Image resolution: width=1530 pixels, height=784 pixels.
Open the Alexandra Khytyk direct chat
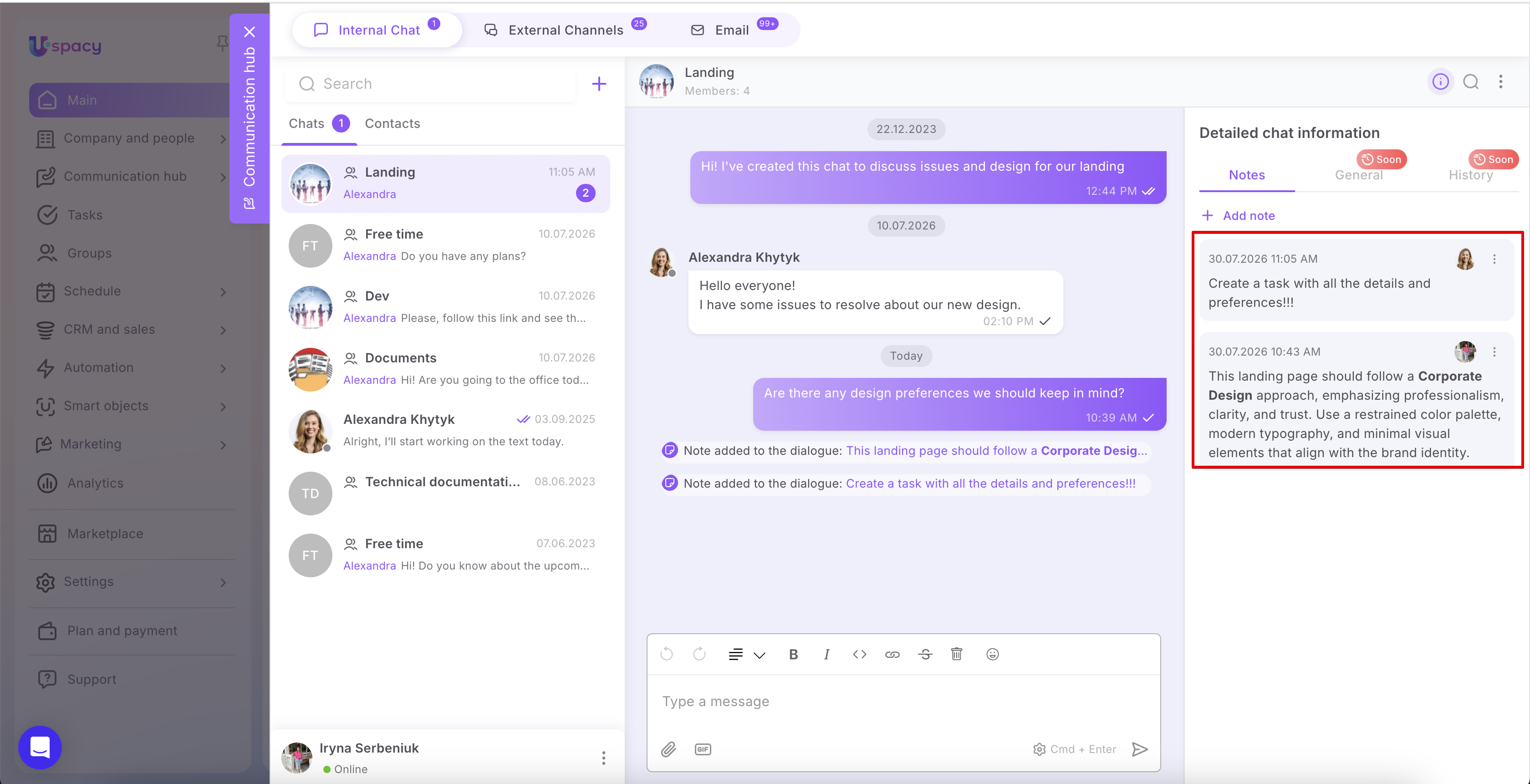point(445,431)
